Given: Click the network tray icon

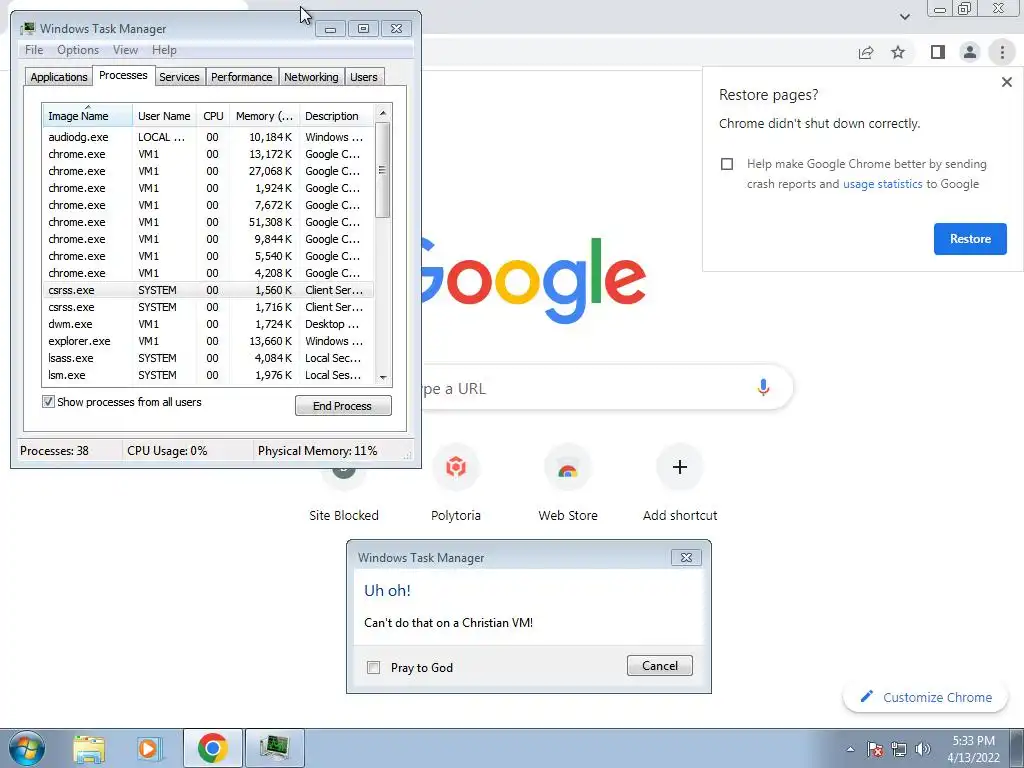Looking at the screenshot, I should [899, 749].
